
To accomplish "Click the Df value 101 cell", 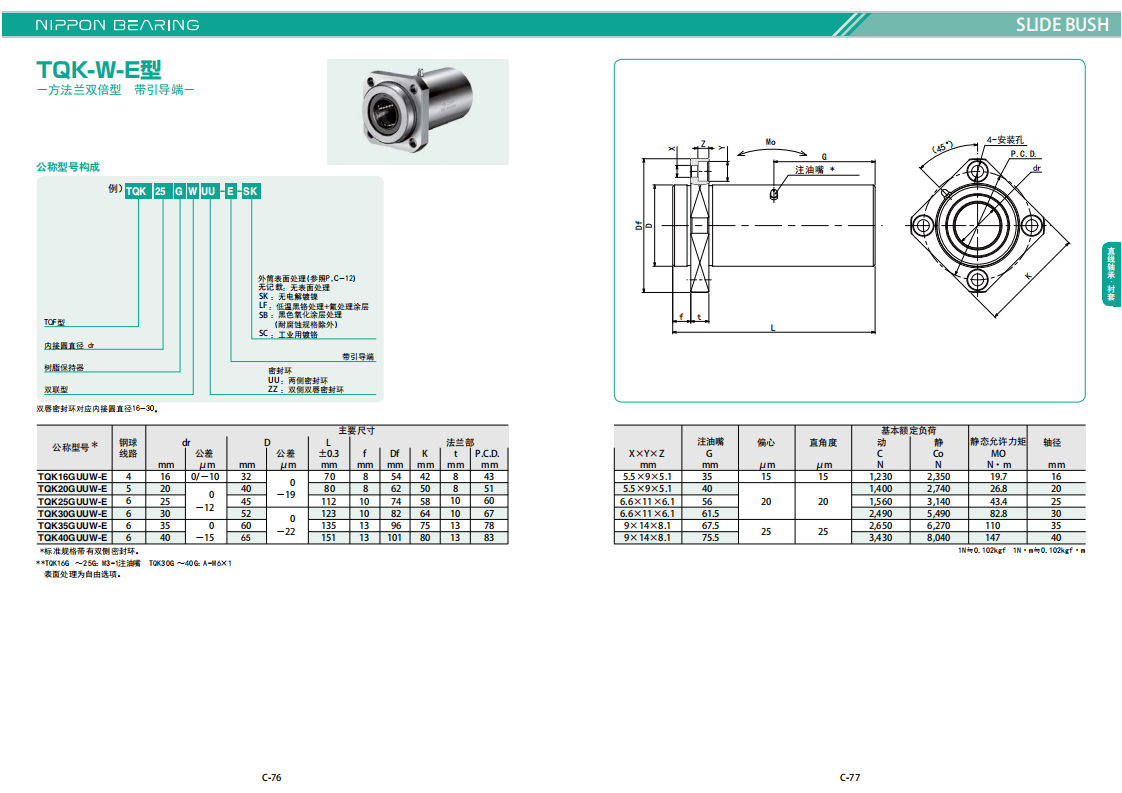I will coord(394,537).
